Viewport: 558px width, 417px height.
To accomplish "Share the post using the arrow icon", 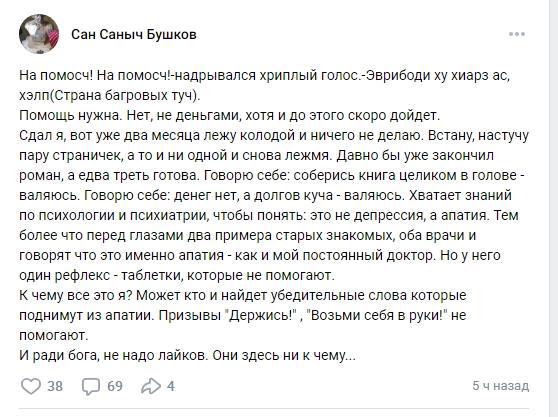I will pyautogui.click(x=151, y=386).
